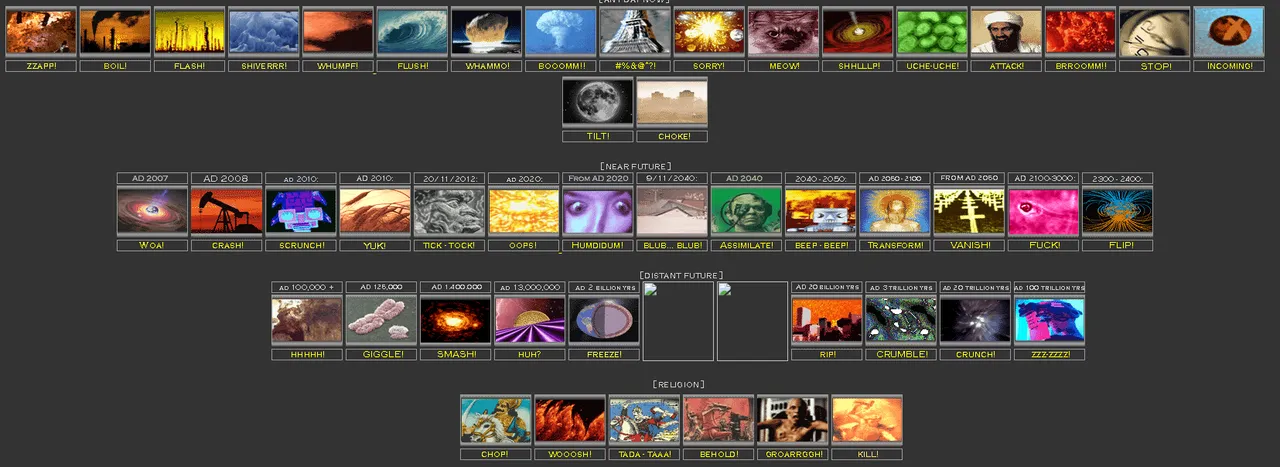Image resolution: width=1280 pixels, height=467 pixels.
Task: Select the explosion thumbnail above SORRY!
Action: click(x=709, y=32)
